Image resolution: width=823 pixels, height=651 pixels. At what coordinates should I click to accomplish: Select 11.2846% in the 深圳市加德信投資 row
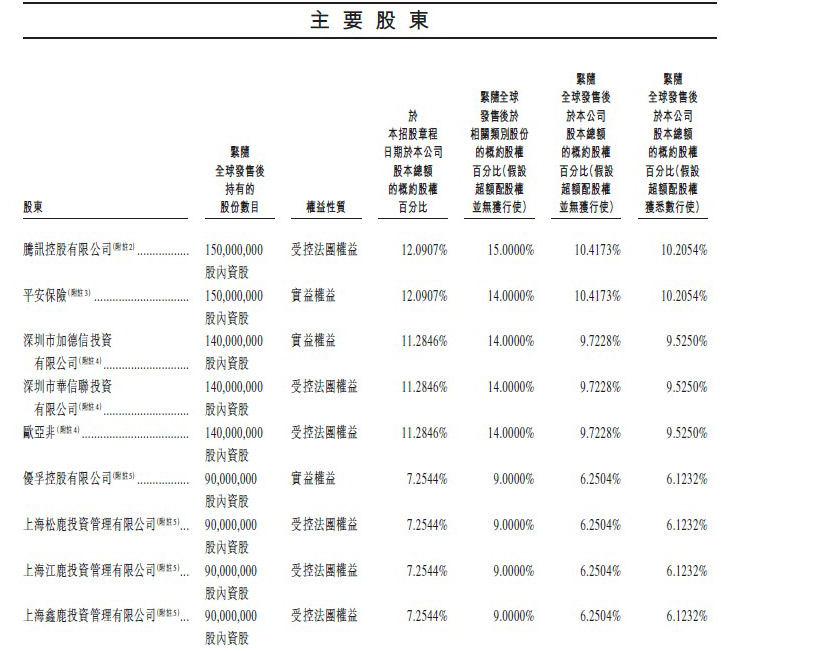(x=424, y=341)
